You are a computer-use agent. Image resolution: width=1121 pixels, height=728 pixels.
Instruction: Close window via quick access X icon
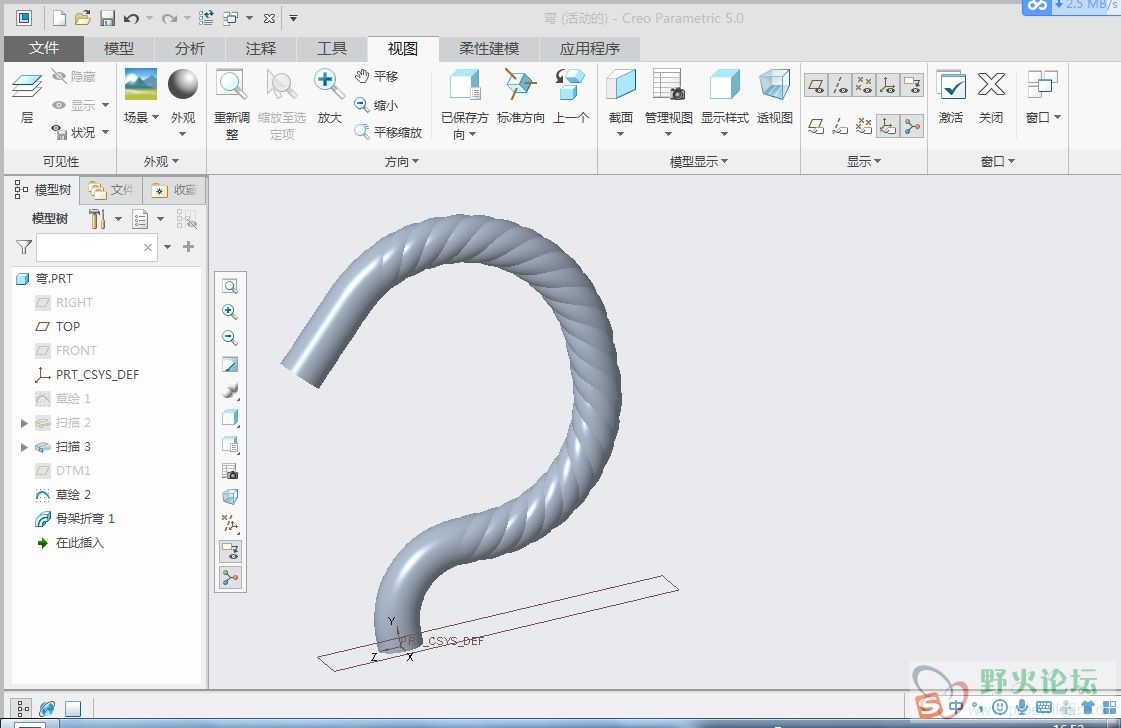coord(270,19)
